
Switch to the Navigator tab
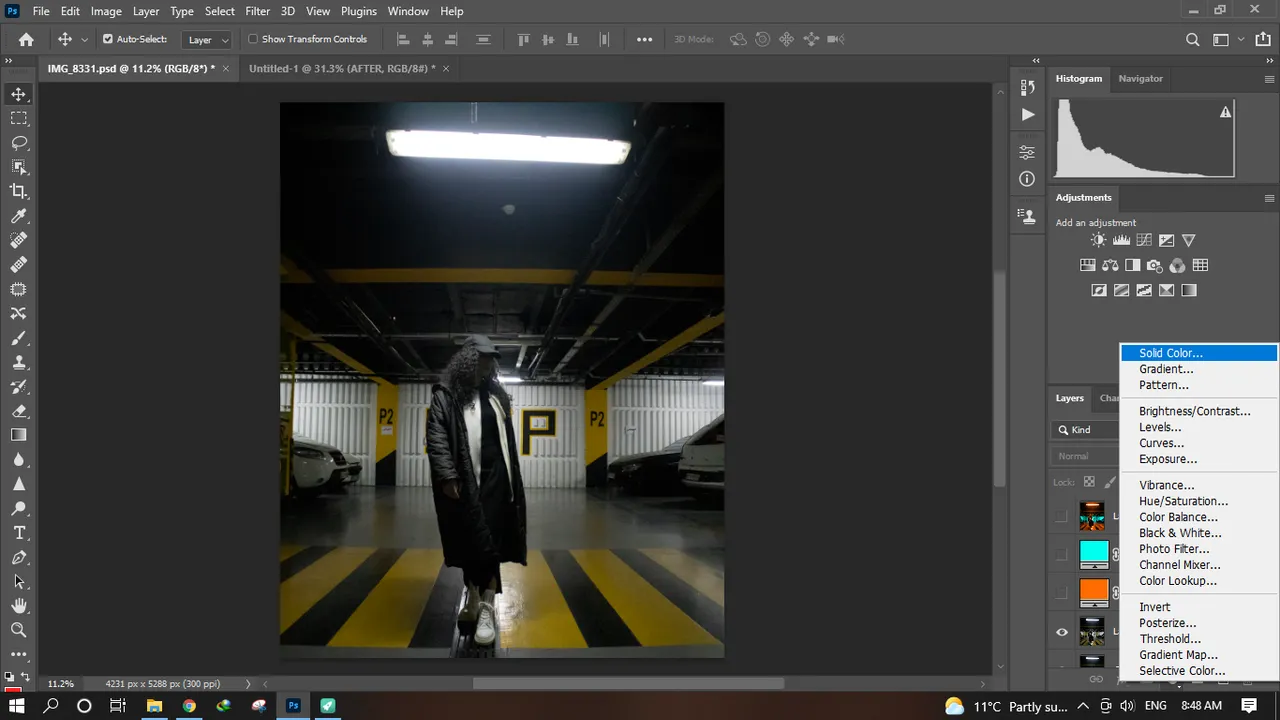point(1140,78)
